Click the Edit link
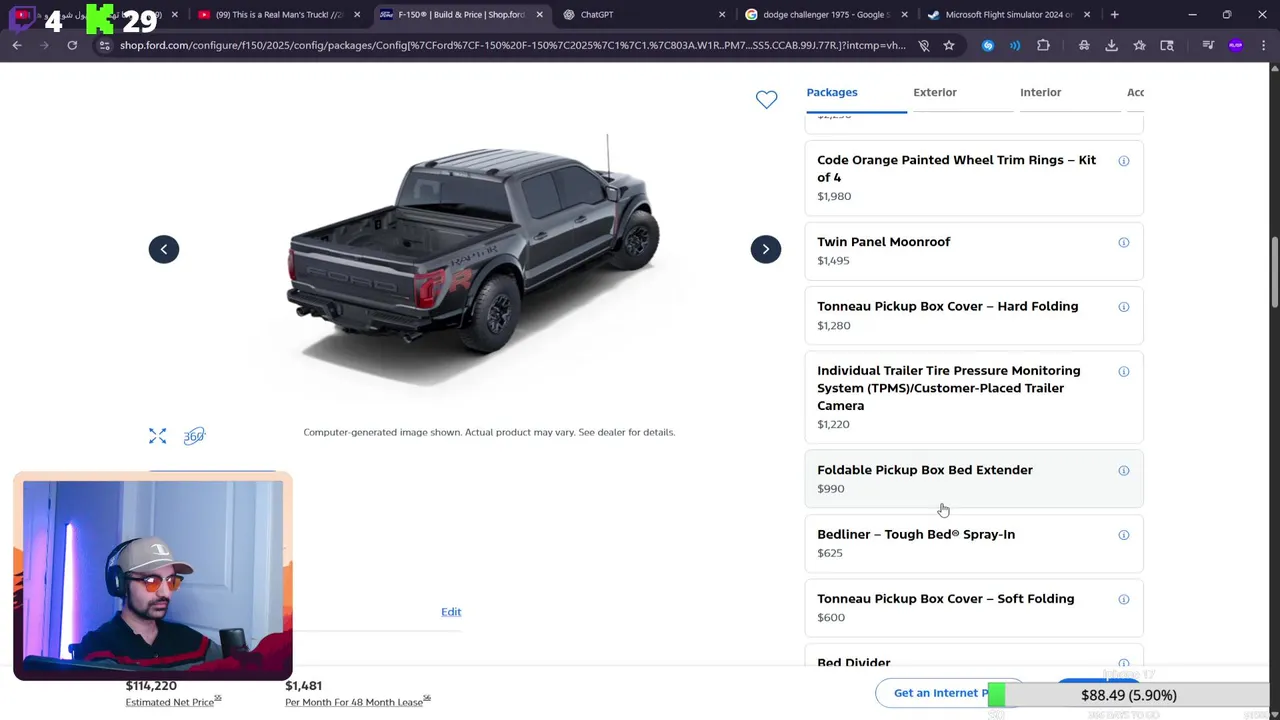Image resolution: width=1280 pixels, height=720 pixels. pyautogui.click(x=451, y=612)
